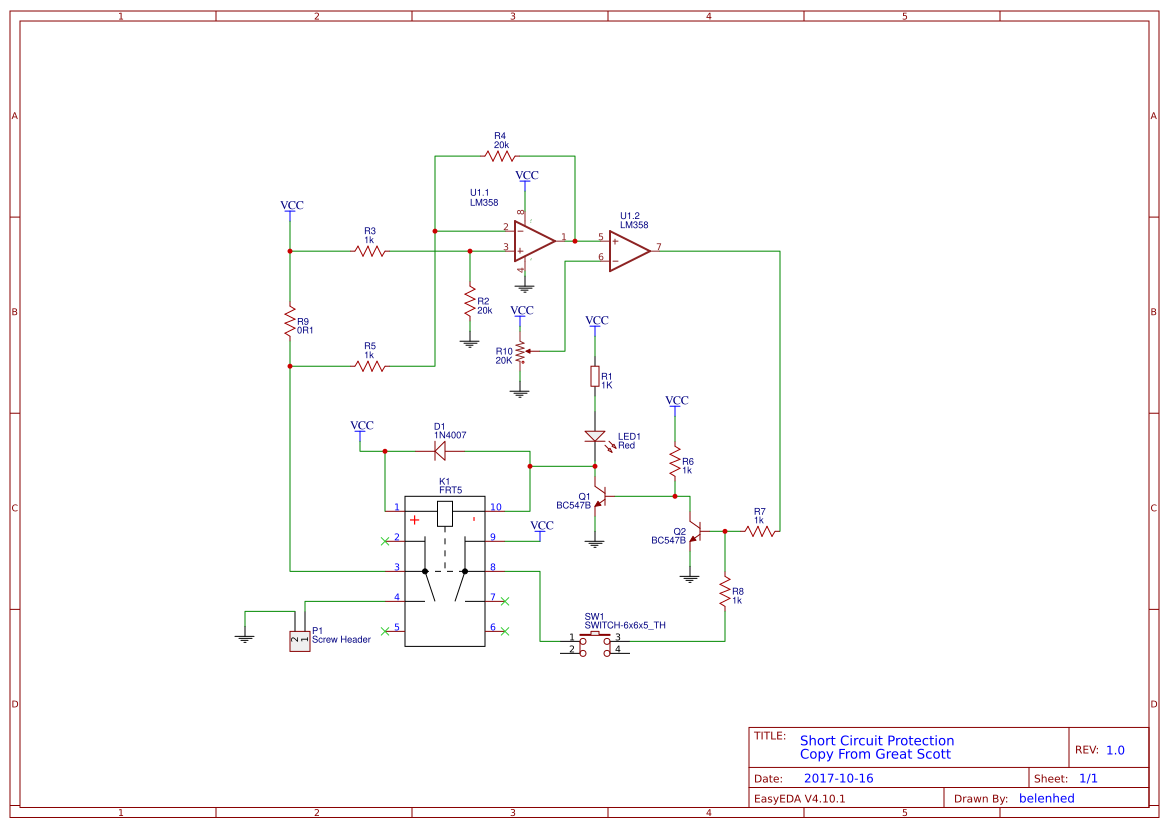This screenshot has height=828, width=1169.
Task: Click the no-connect cross on relay pin 6
Action: click(x=503, y=630)
